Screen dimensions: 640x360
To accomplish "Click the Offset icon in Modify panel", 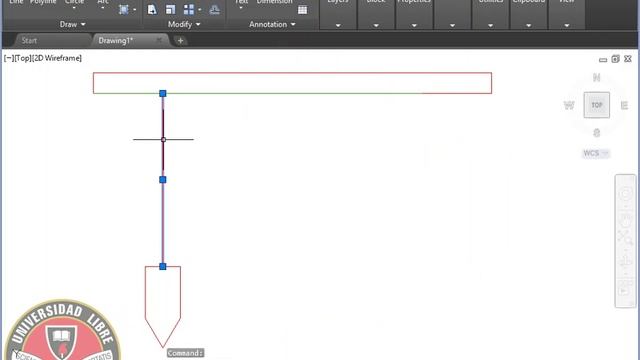I will (x=215, y=9).
